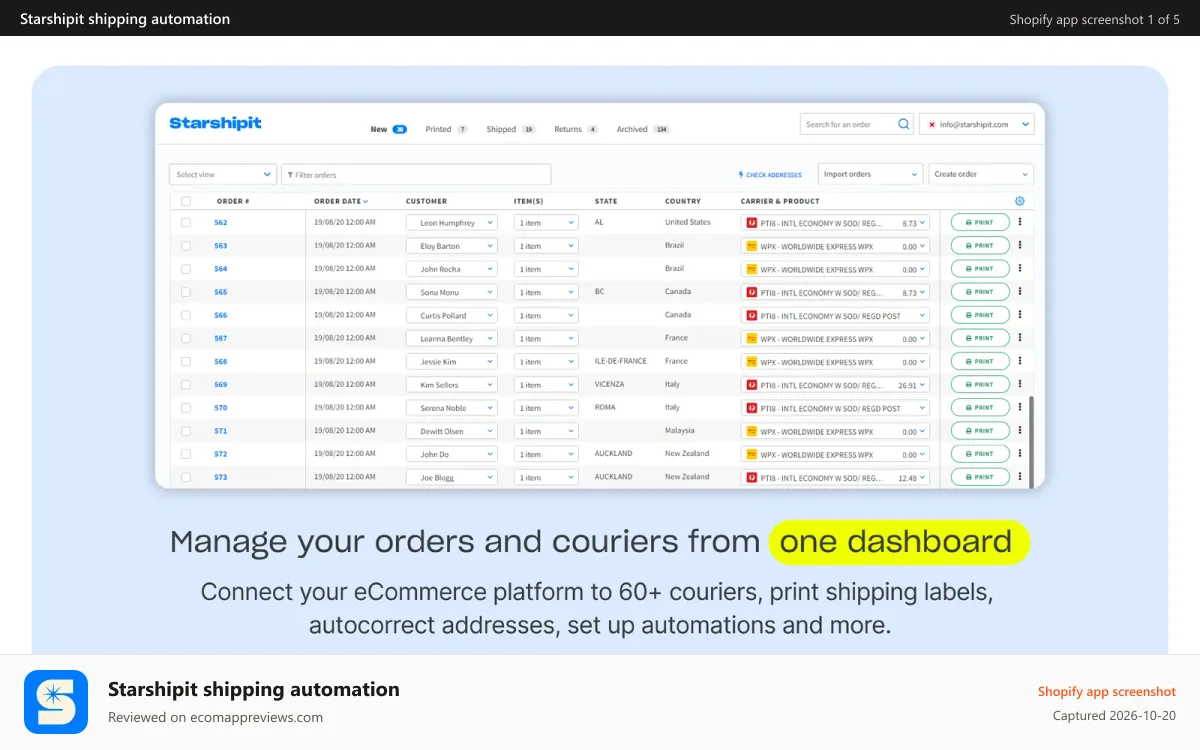This screenshot has height=750, width=1200.
Task: Click the vertical scrollbar of the orders table
Action: pyautogui.click(x=1032, y=441)
